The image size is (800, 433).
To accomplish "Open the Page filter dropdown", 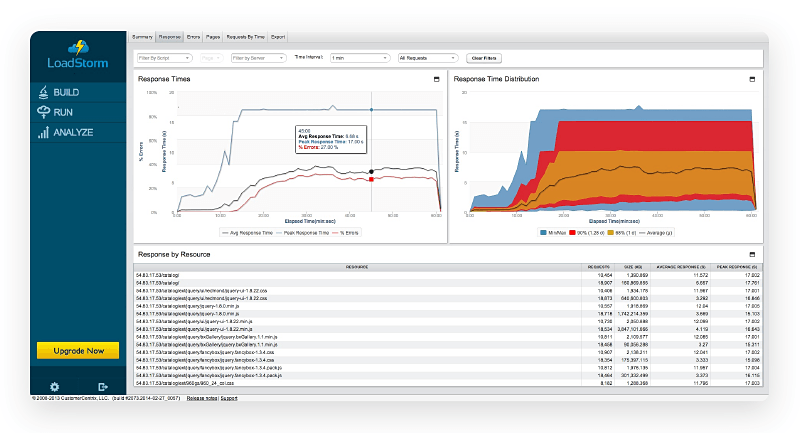I will click(211, 58).
